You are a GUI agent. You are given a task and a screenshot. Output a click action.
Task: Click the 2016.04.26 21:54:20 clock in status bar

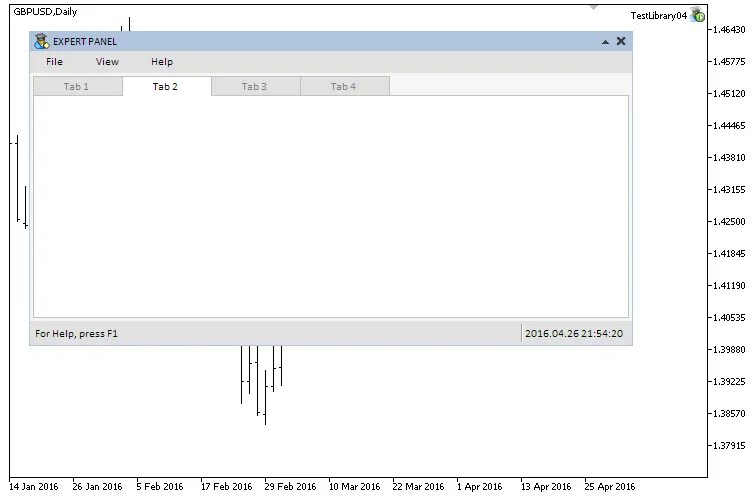(574, 333)
